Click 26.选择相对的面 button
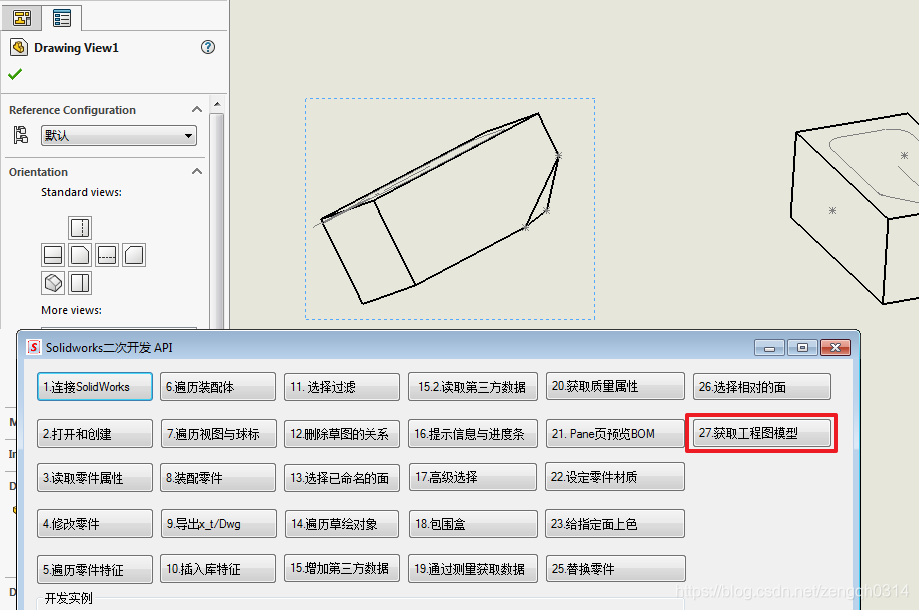 (x=761, y=387)
